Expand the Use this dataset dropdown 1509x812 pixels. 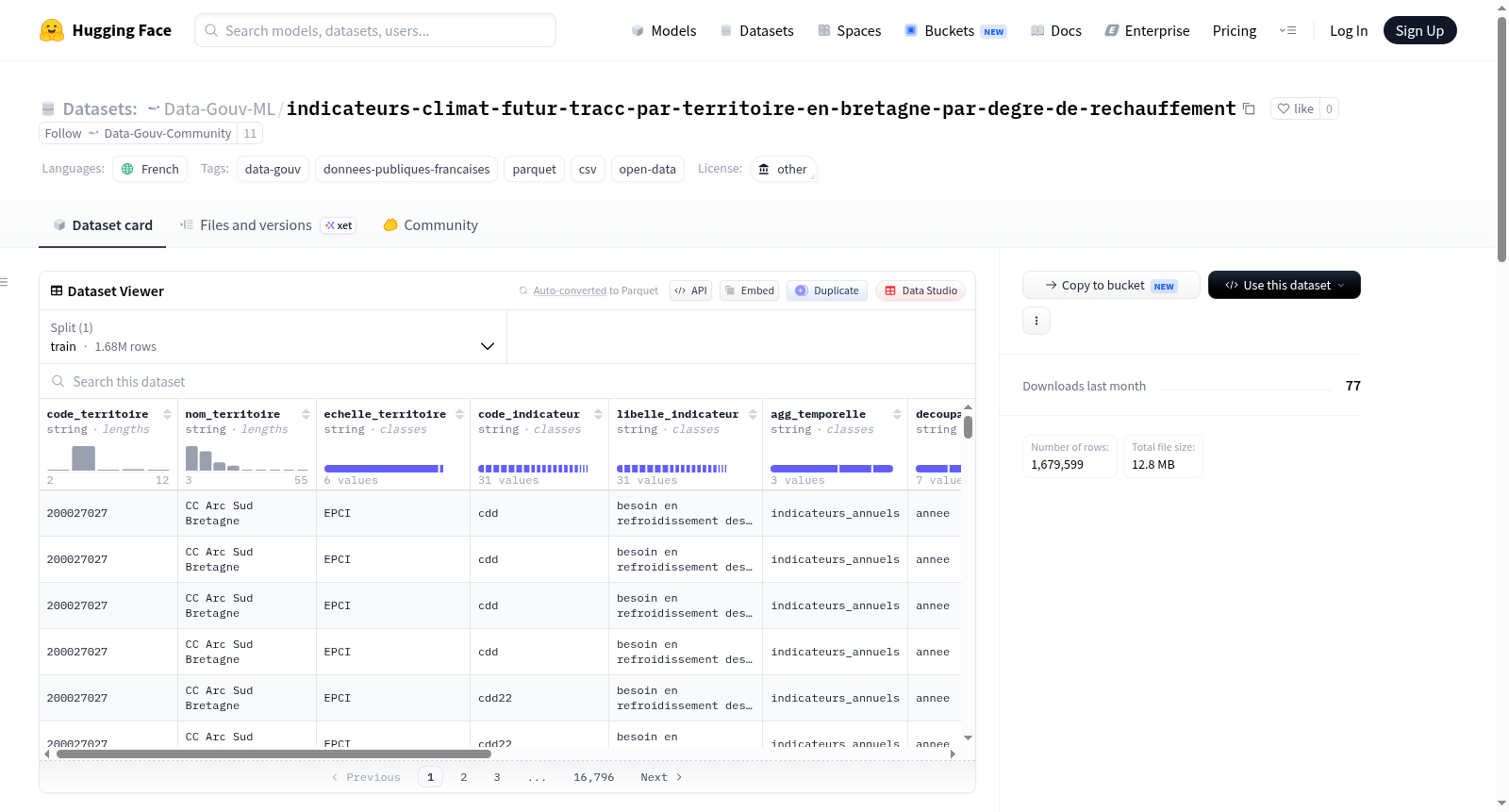[x=1284, y=285]
